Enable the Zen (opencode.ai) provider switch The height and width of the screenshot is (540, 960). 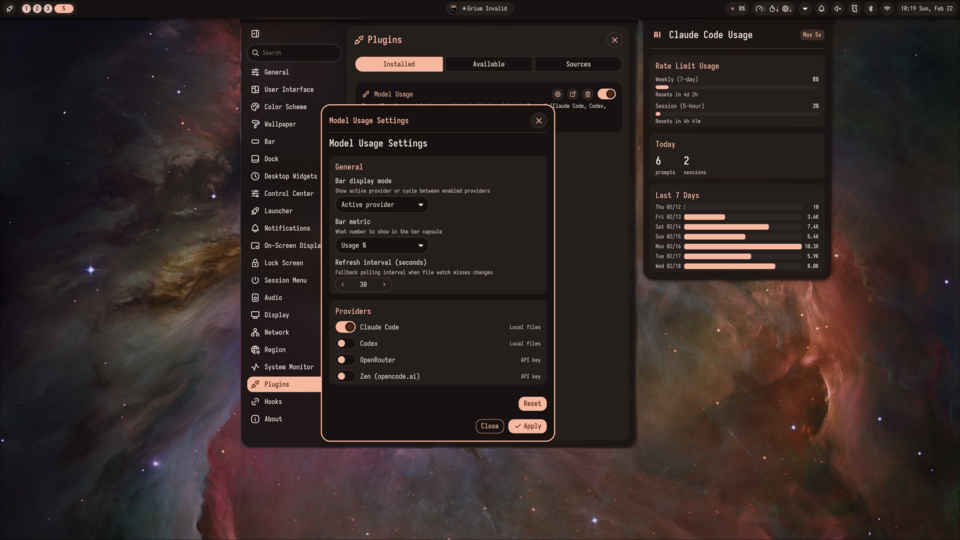point(345,377)
